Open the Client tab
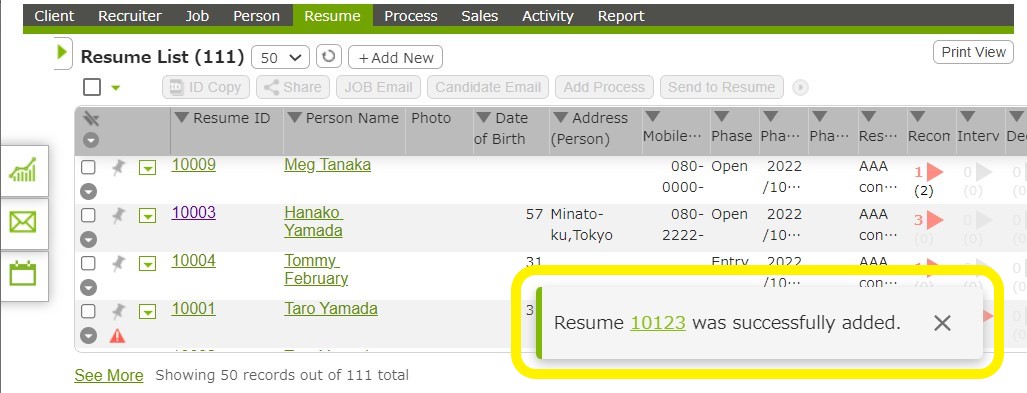Image resolution: width=1027 pixels, height=393 pixels. pos(54,16)
